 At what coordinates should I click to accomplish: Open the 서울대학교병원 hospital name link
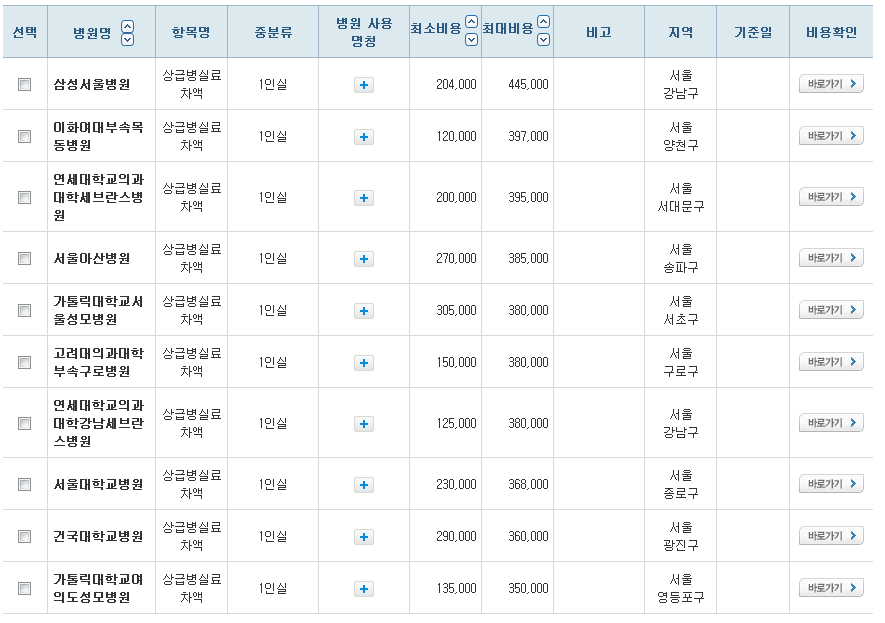[99, 485]
